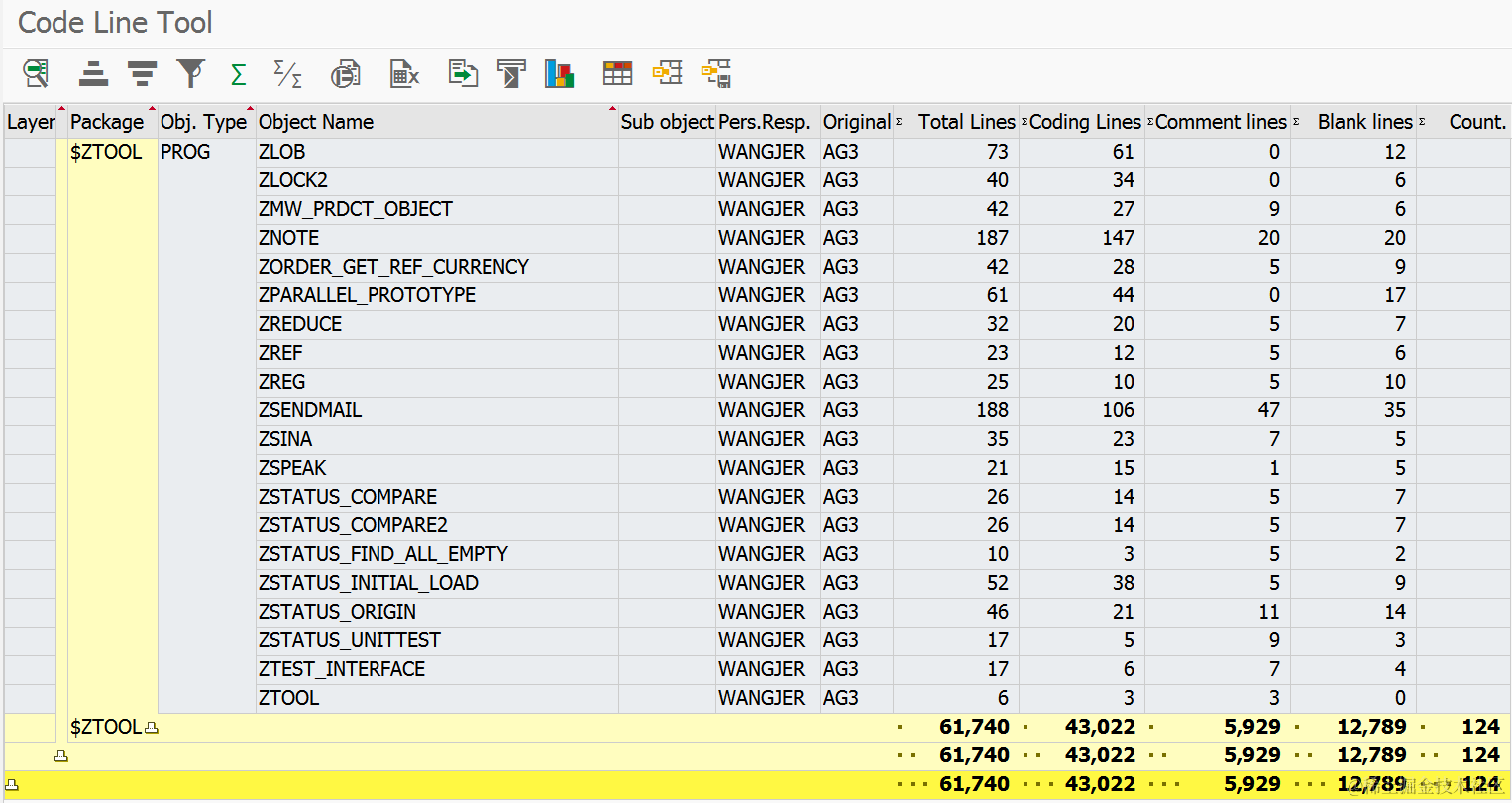This screenshot has height=803, width=1512.
Task: Collapse the $ZTOOL subtotal row icon
Action: pos(151,727)
